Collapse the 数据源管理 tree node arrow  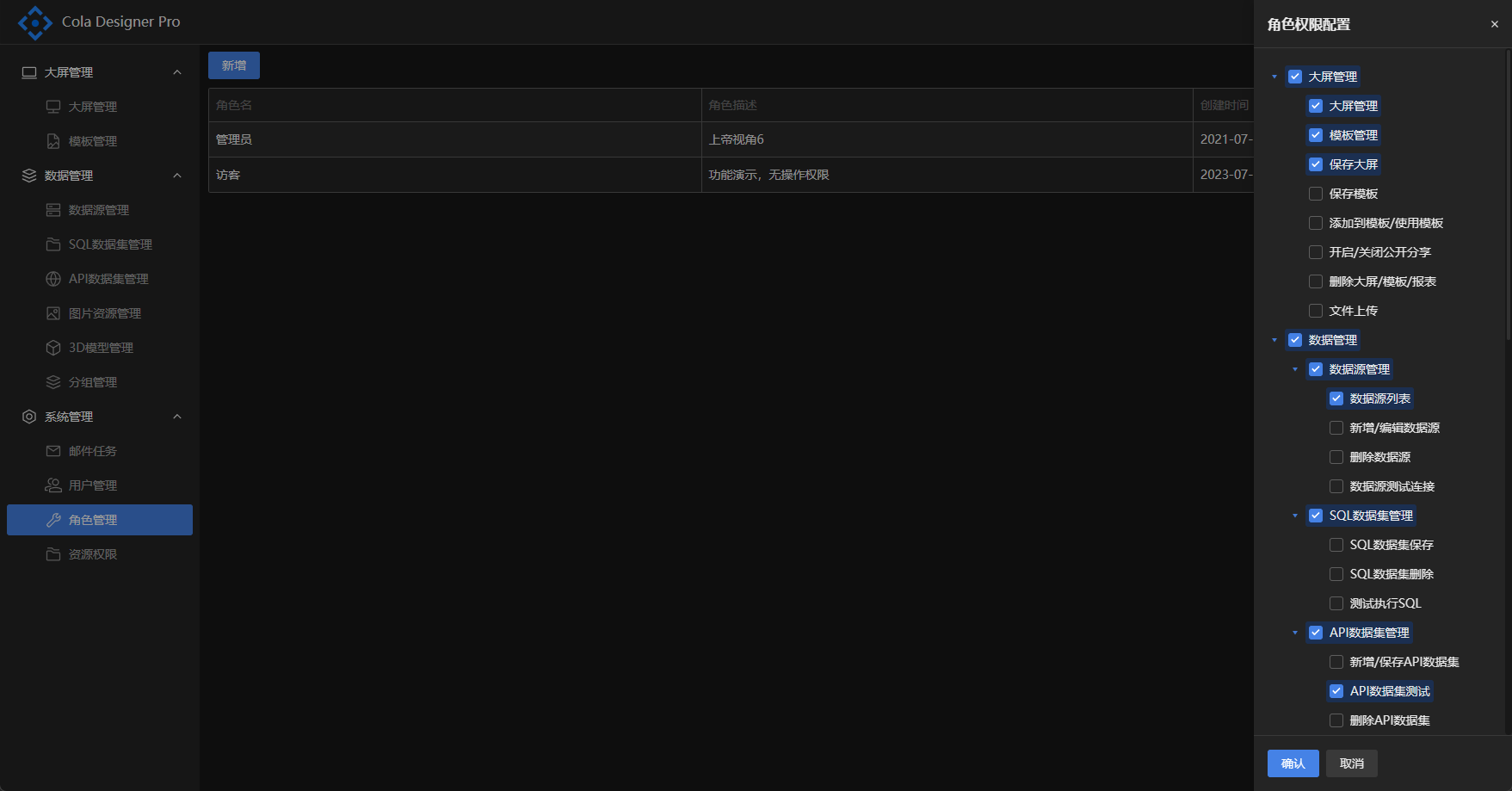[x=1295, y=369]
